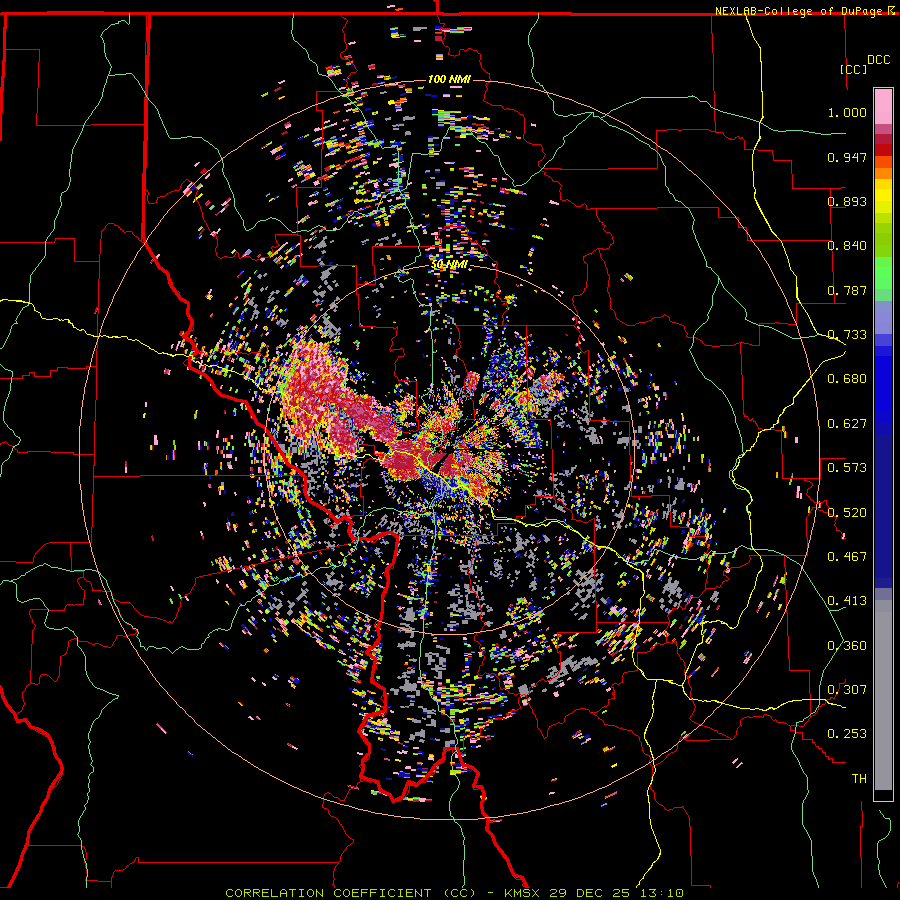The height and width of the screenshot is (900, 900).
Task: Click the KMSX station identifier in caption
Action: [x=523, y=893]
